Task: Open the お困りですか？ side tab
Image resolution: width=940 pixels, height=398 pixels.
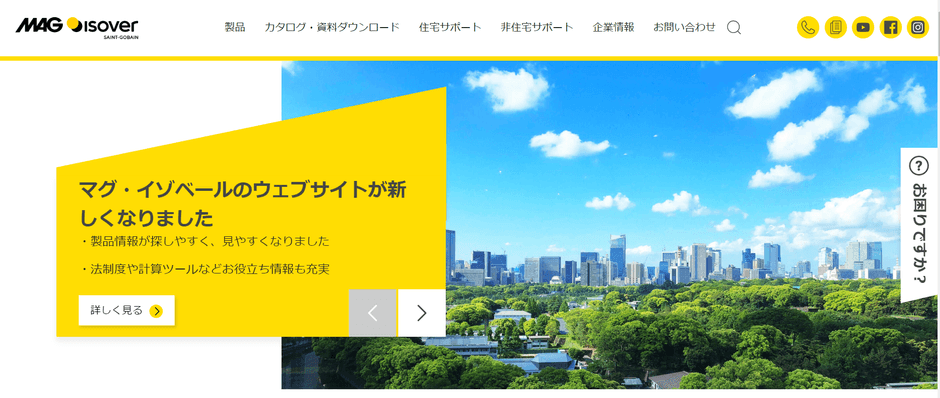Action: [920, 225]
